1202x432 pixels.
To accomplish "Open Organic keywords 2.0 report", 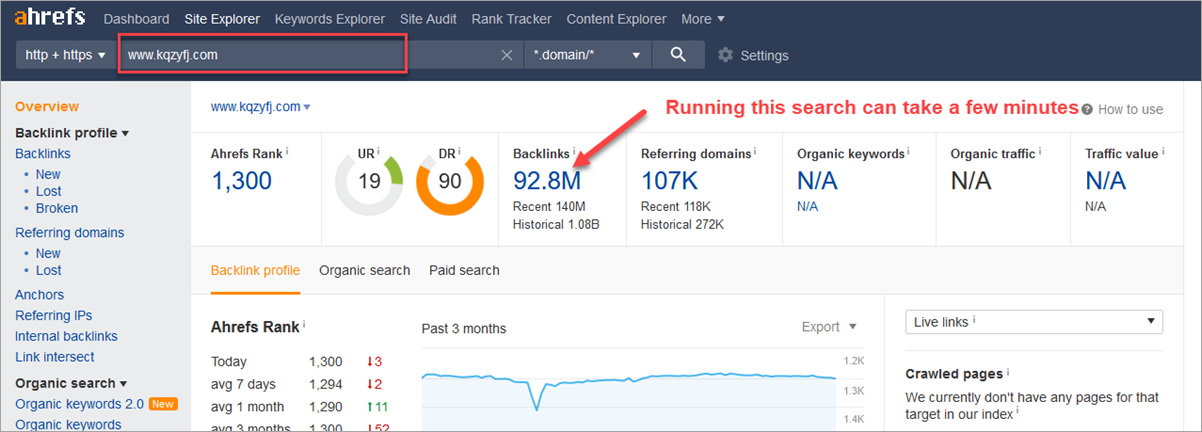I will click(x=79, y=404).
